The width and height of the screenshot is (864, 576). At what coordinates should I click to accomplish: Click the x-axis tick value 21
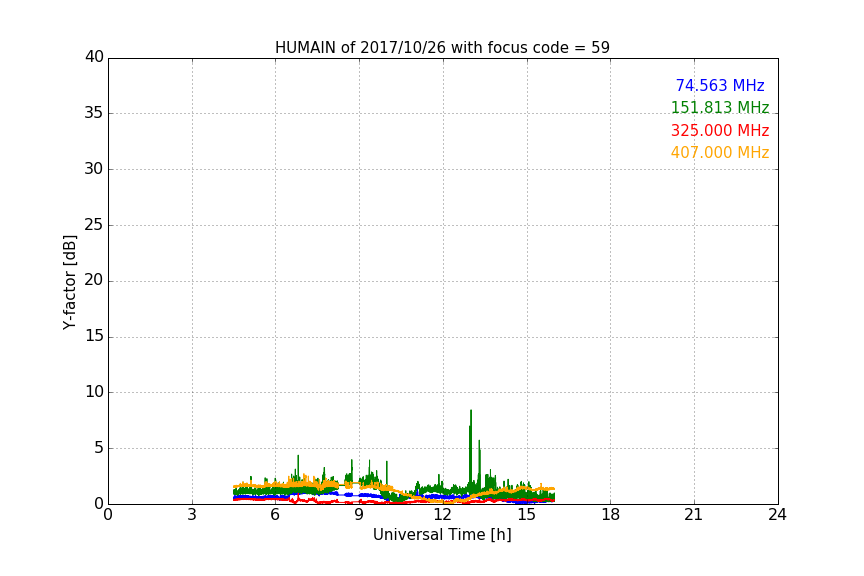tap(694, 515)
